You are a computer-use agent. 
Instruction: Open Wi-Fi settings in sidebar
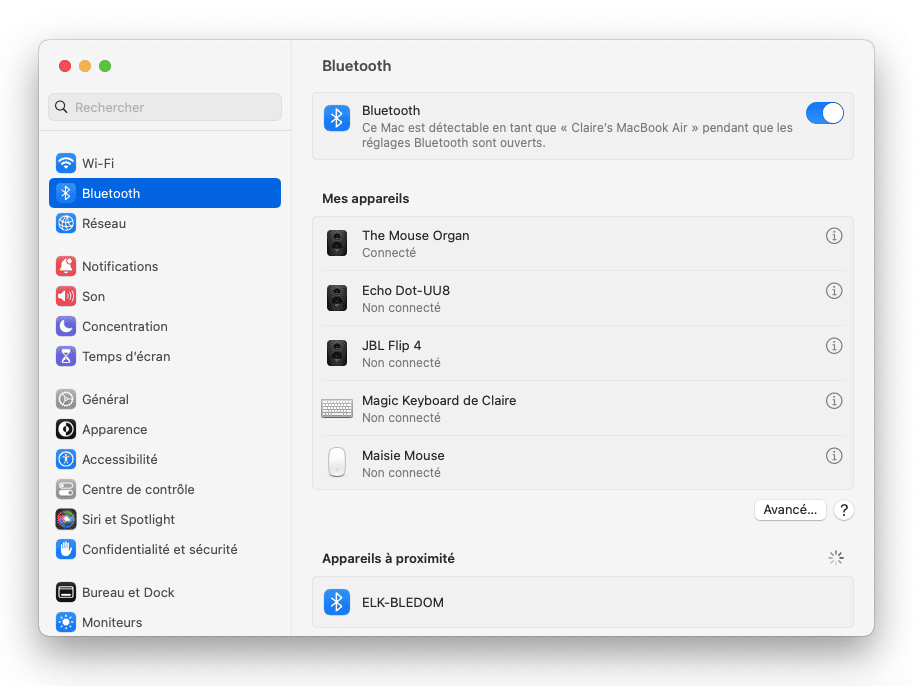pyautogui.click(x=165, y=163)
